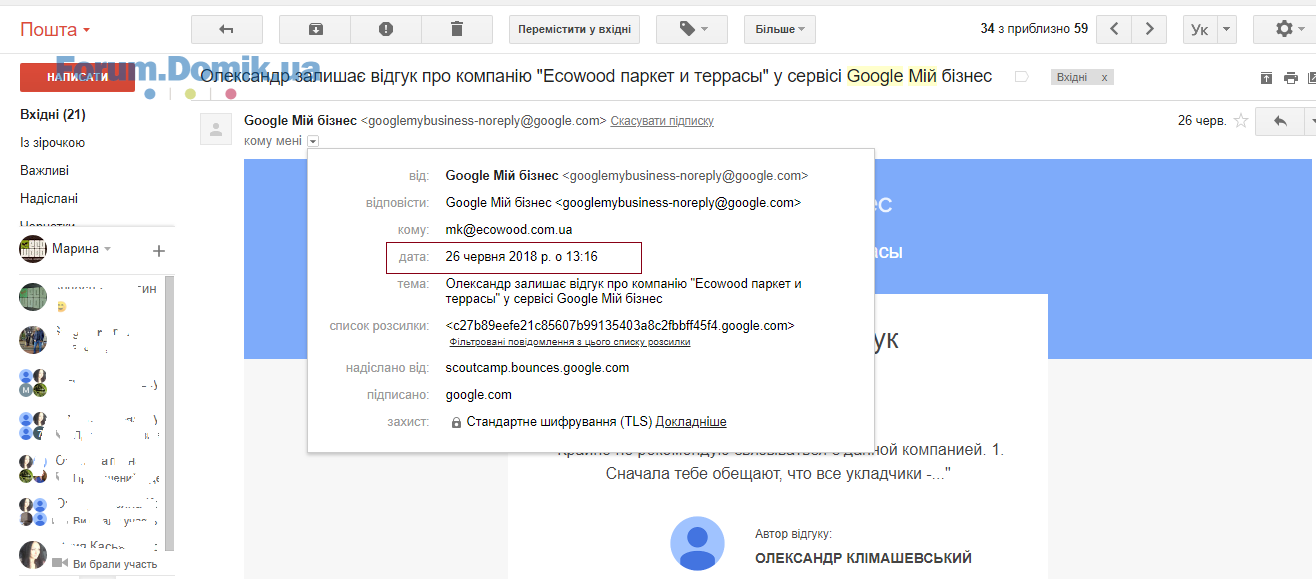This screenshot has height=579, width=1316.
Task: Start new Hangouts chat with plus icon
Action: point(158,250)
